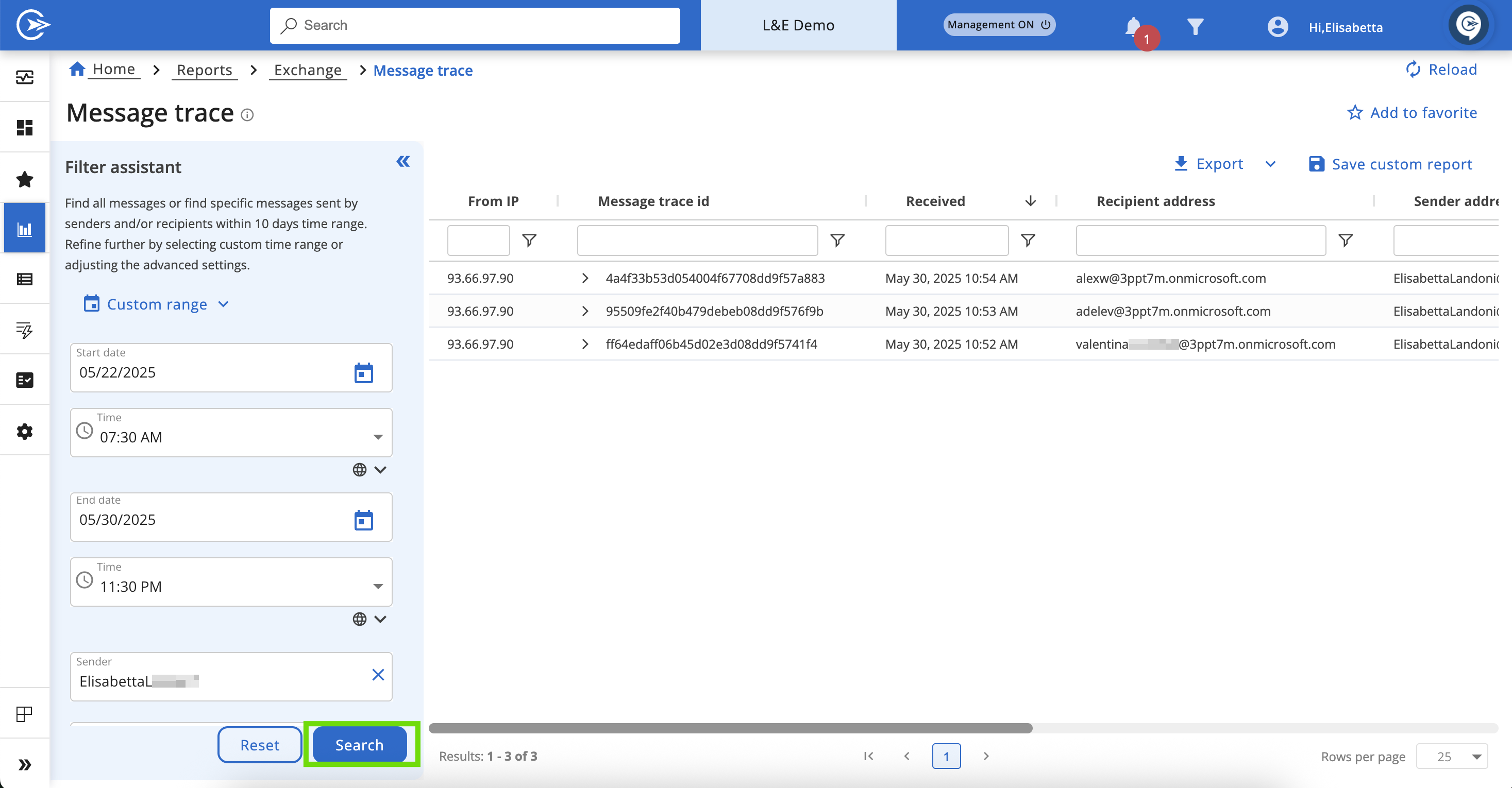Click the Sender input field
1512x788 pixels.
231,677
